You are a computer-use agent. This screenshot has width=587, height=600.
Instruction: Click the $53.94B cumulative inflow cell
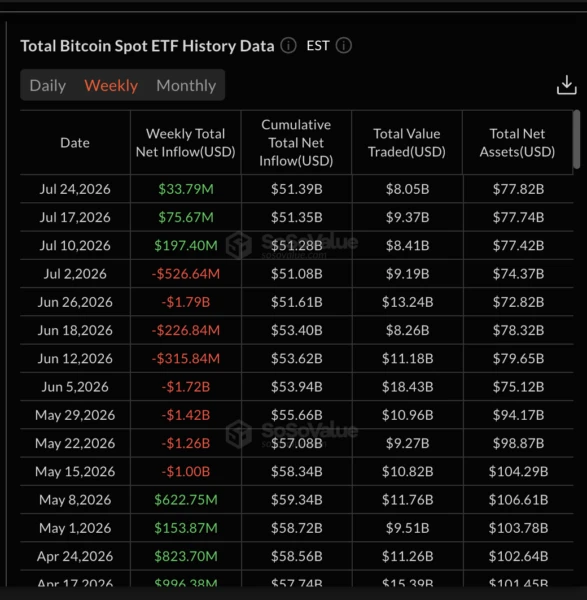[297, 387]
